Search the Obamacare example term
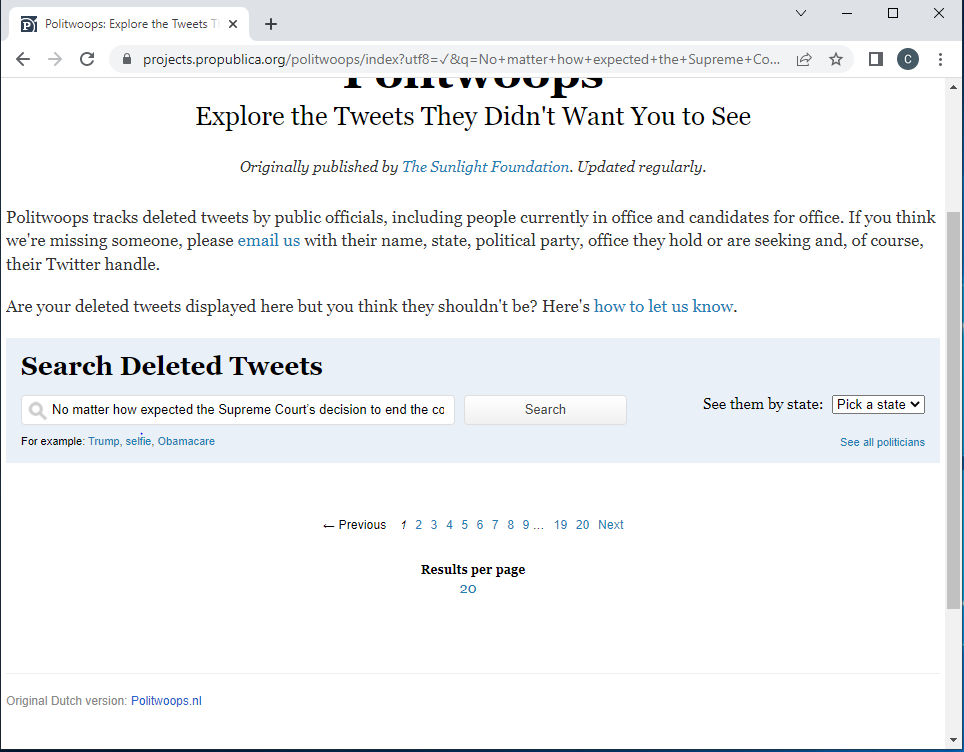Screen dimensions: 964x752 pos(186,441)
